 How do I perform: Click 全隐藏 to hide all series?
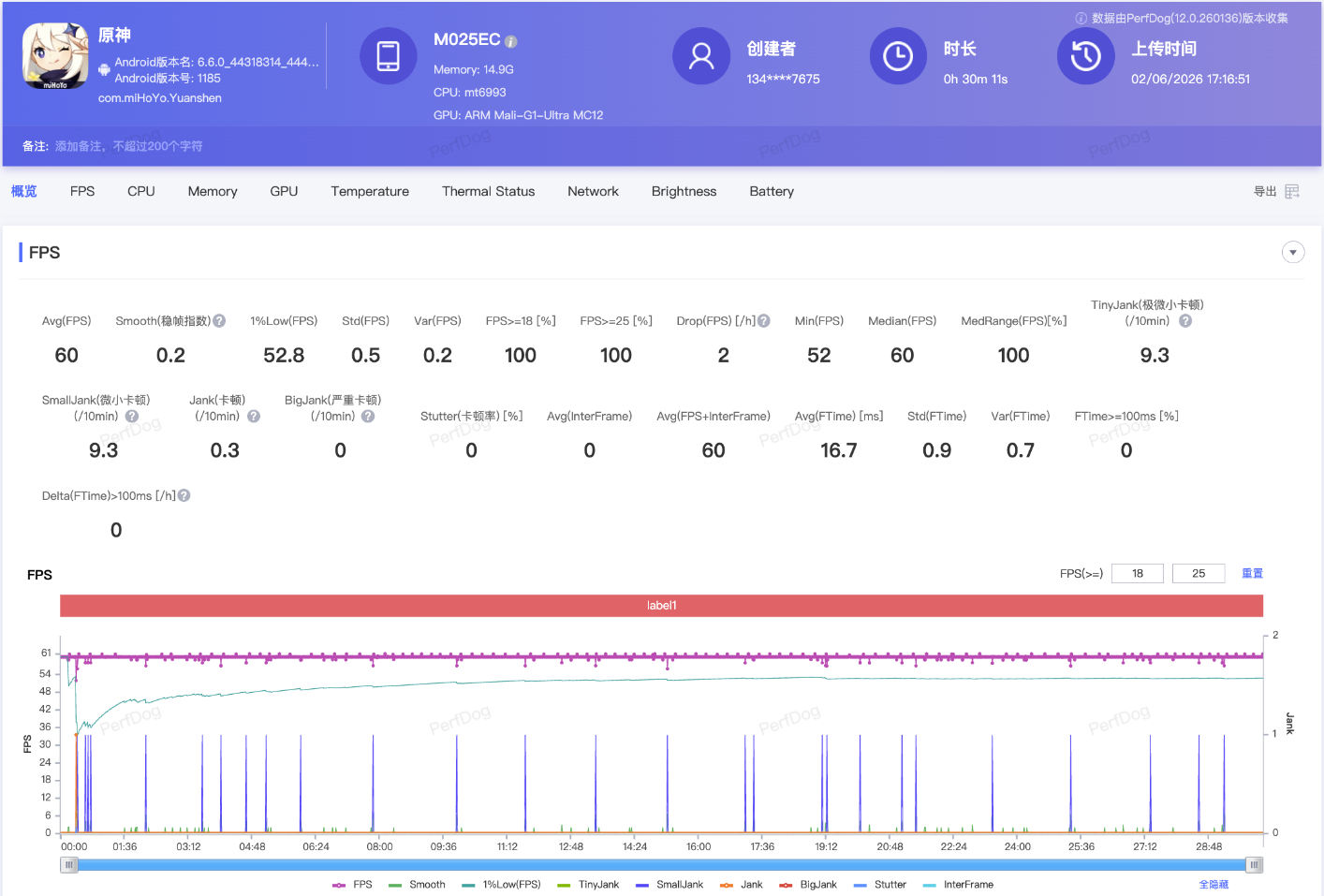pyautogui.click(x=1214, y=885)
